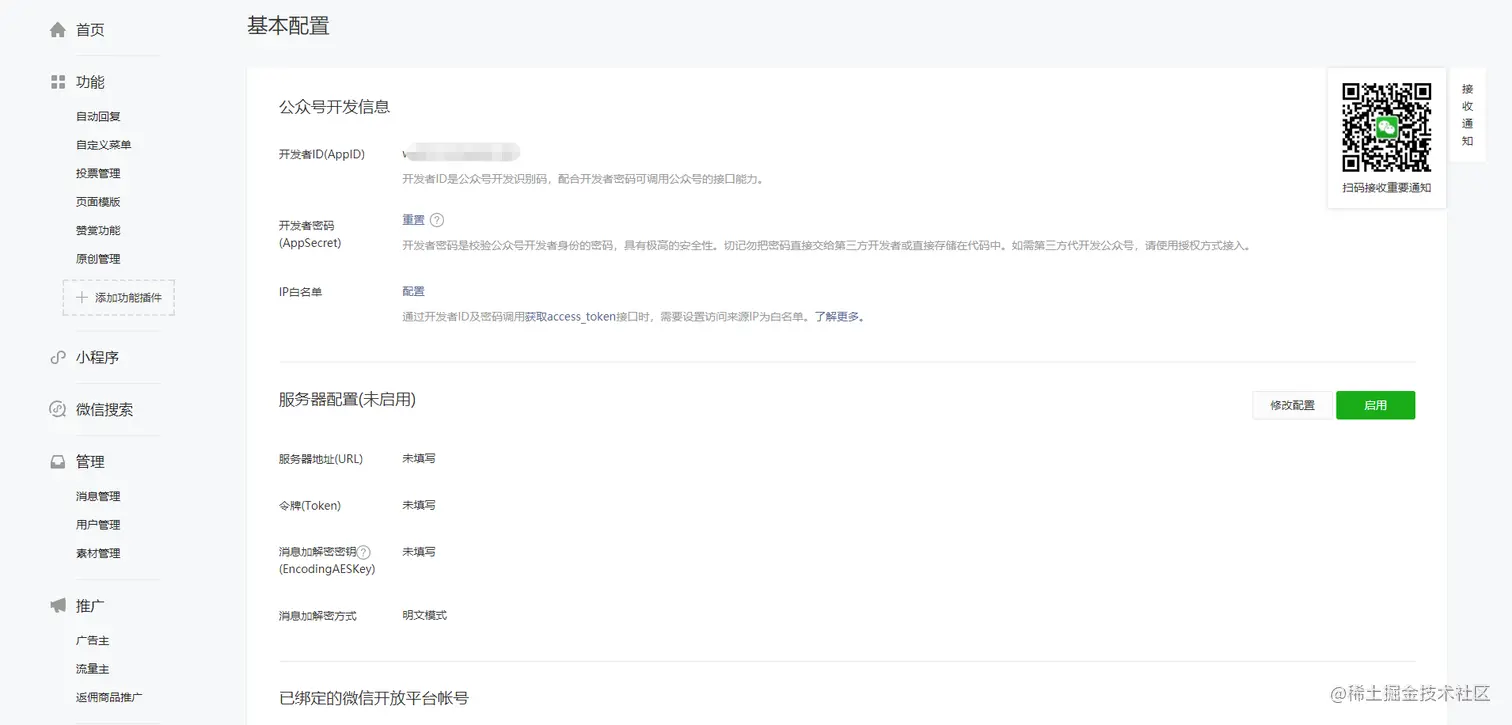Click the 小程序 link icon
The image size is (1512, 725).
[58, 357]
